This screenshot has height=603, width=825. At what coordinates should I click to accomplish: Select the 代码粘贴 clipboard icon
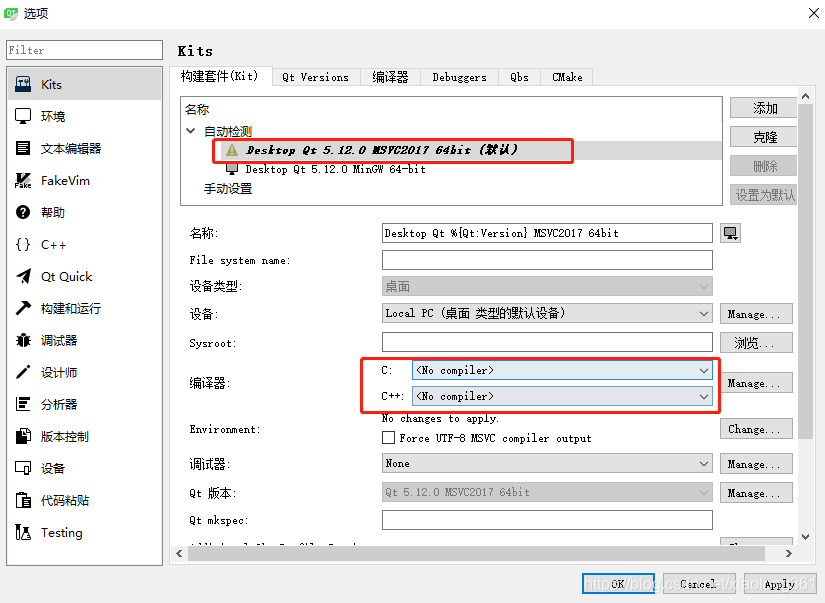pyautogui.click(x=23, y=500)
